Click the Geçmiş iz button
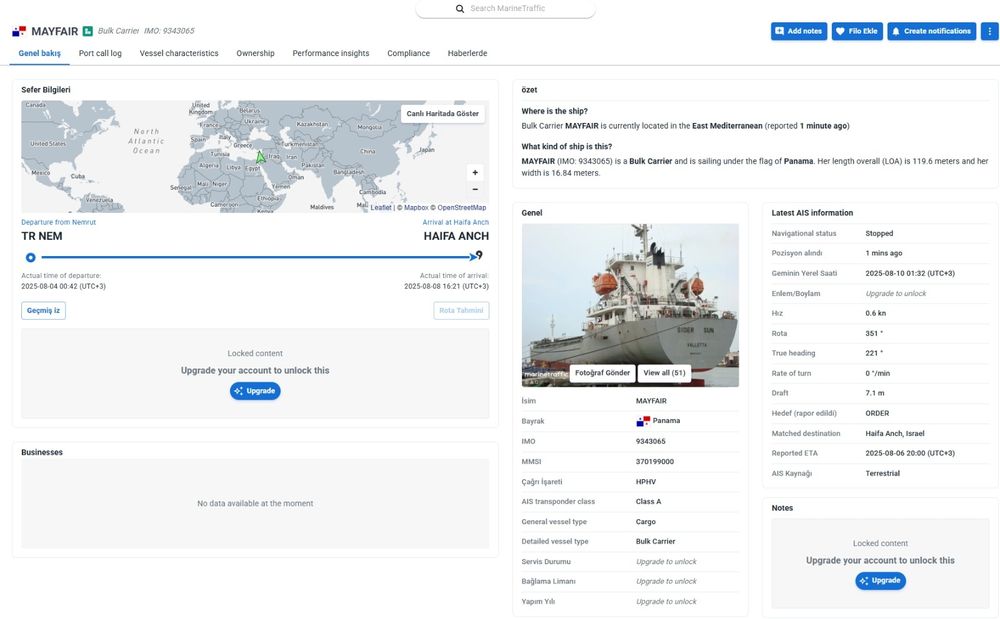The height and width of the screenshot is (619, 1000). coord(43,310)
